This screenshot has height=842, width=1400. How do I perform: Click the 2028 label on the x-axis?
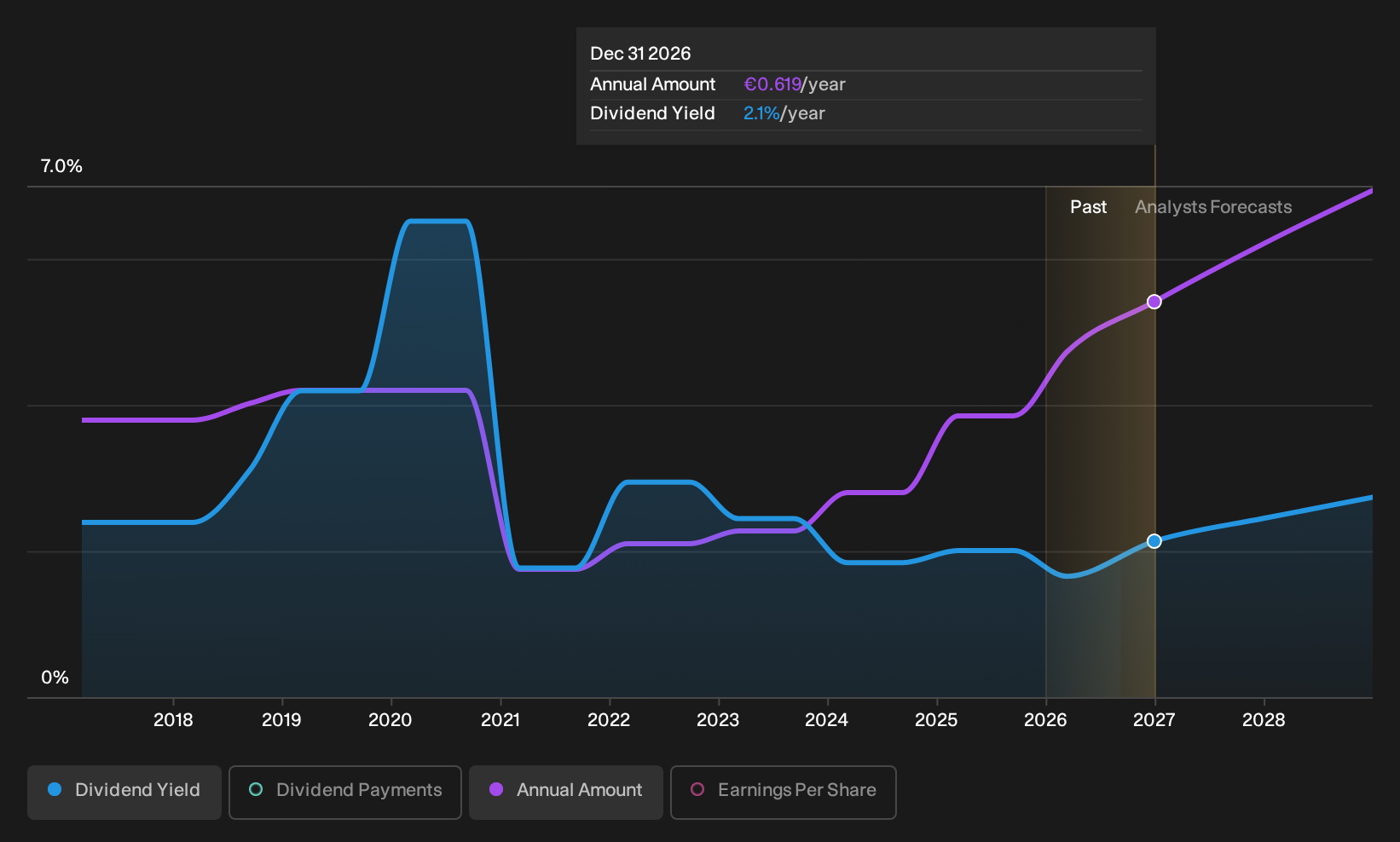tap(1264, 720)
